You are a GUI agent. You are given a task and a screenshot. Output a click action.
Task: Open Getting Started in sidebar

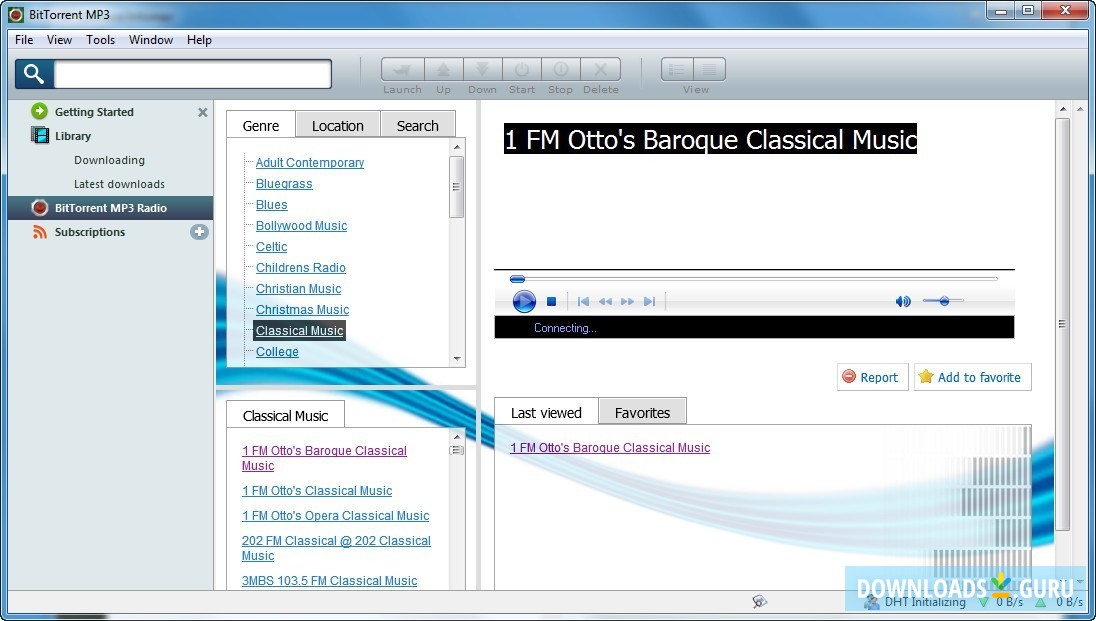[x=94, y=112]
